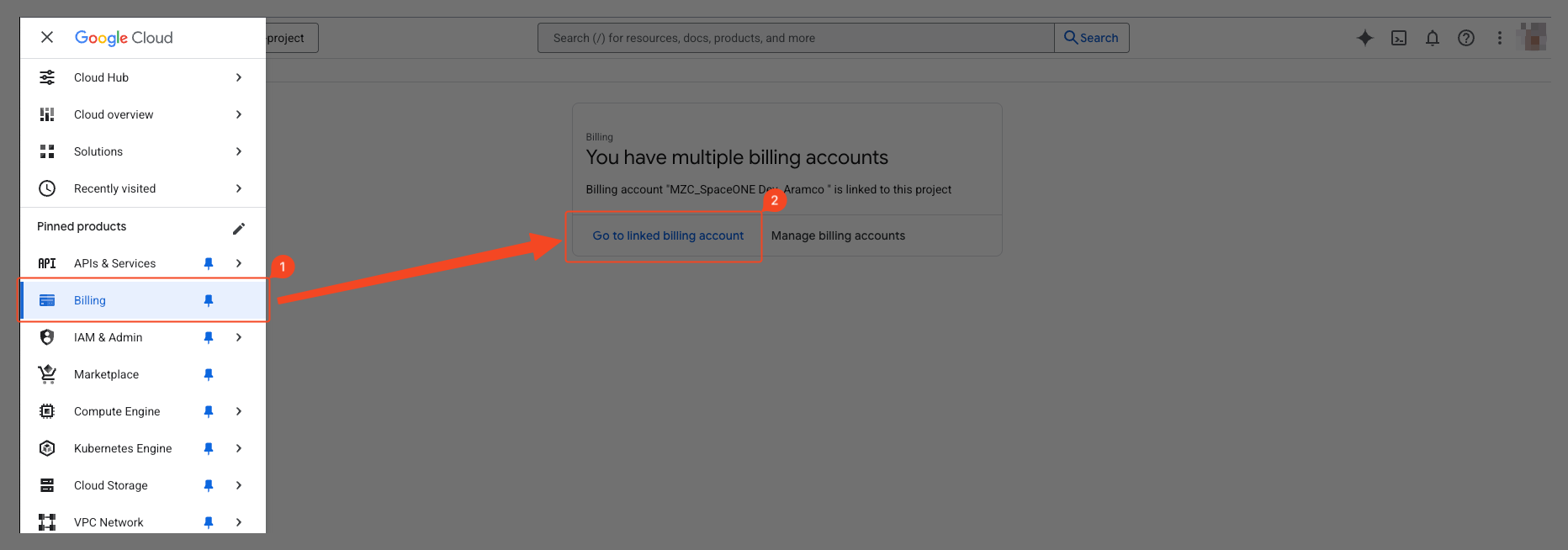
Task: Click the Solutions grid icon
Action: [x=47, y=151]
